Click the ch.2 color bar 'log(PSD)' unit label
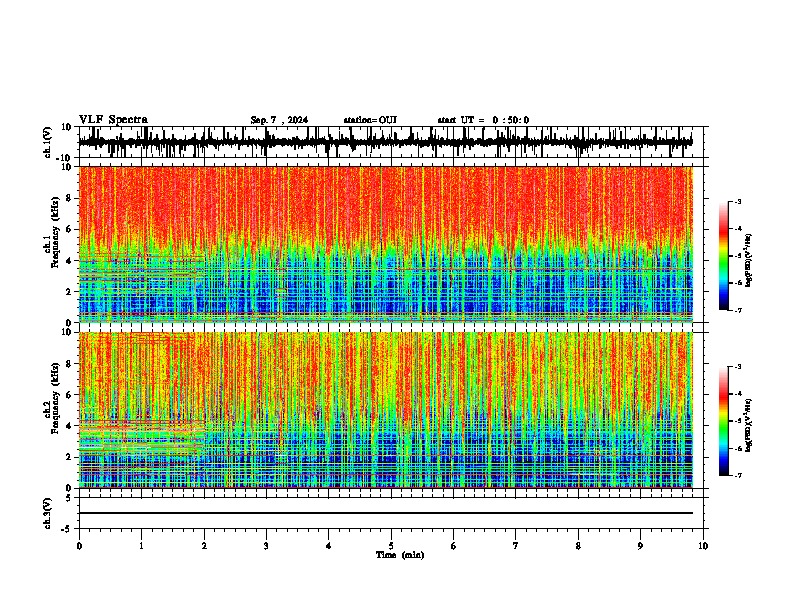The image size is (792, 612). [x=748, y=425]
